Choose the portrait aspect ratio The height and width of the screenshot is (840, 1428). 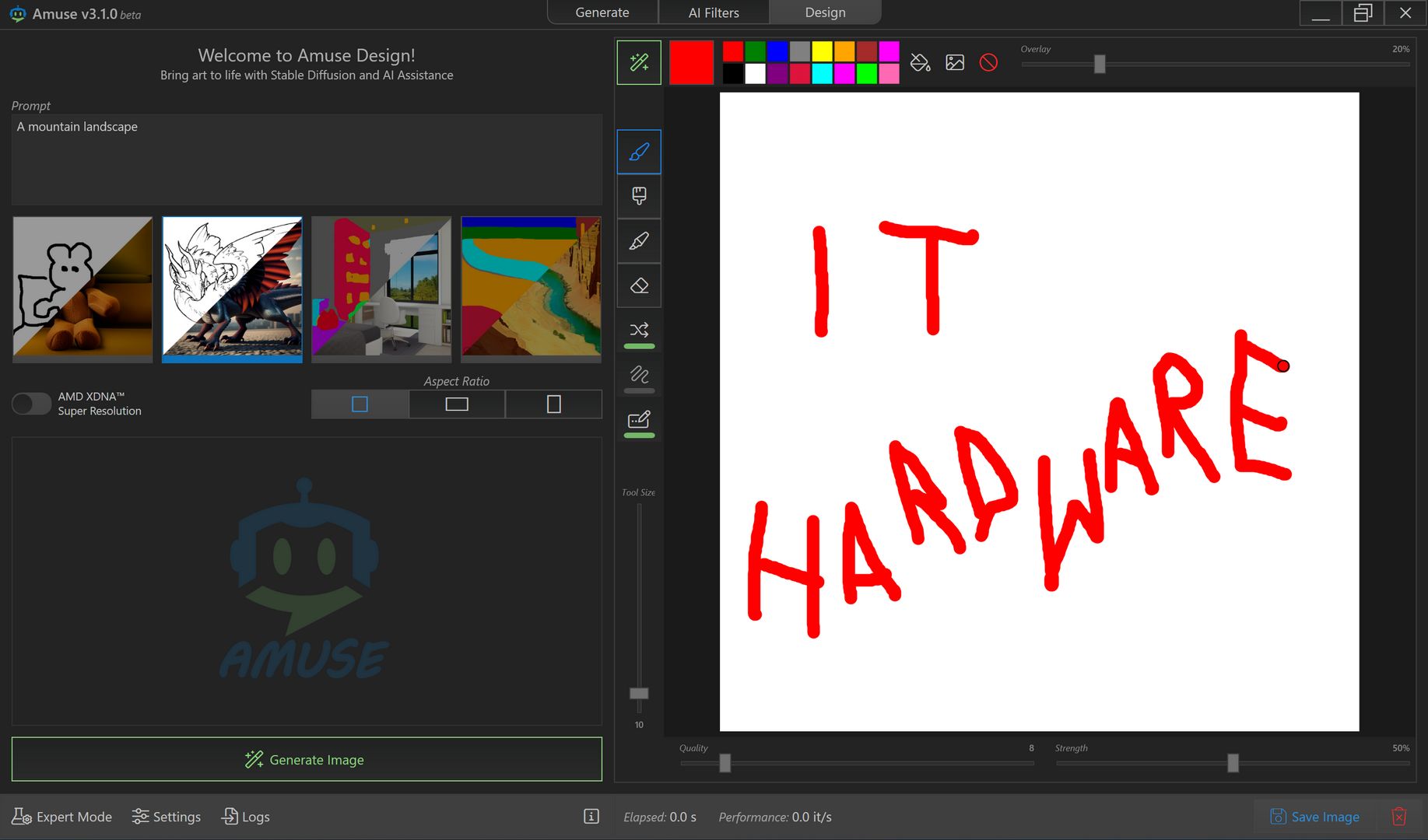click(553, 404)
